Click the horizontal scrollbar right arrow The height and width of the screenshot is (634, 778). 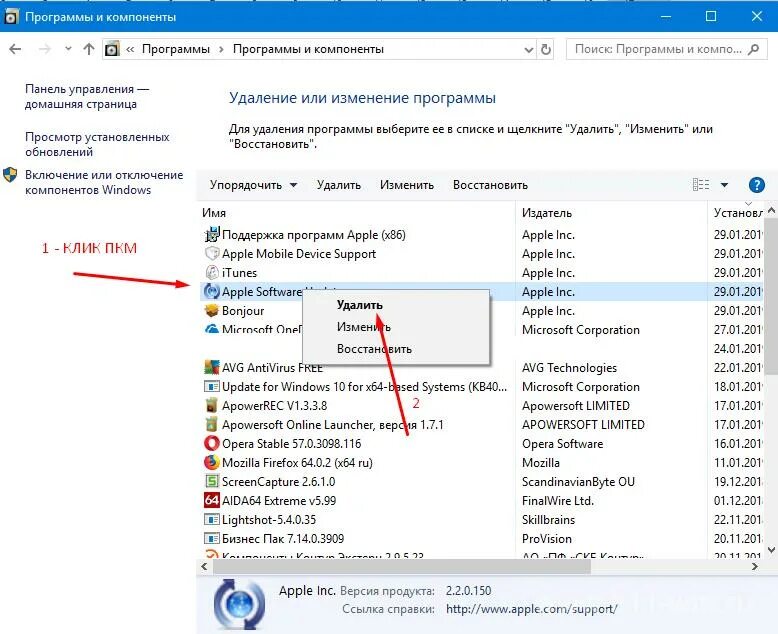755,566
